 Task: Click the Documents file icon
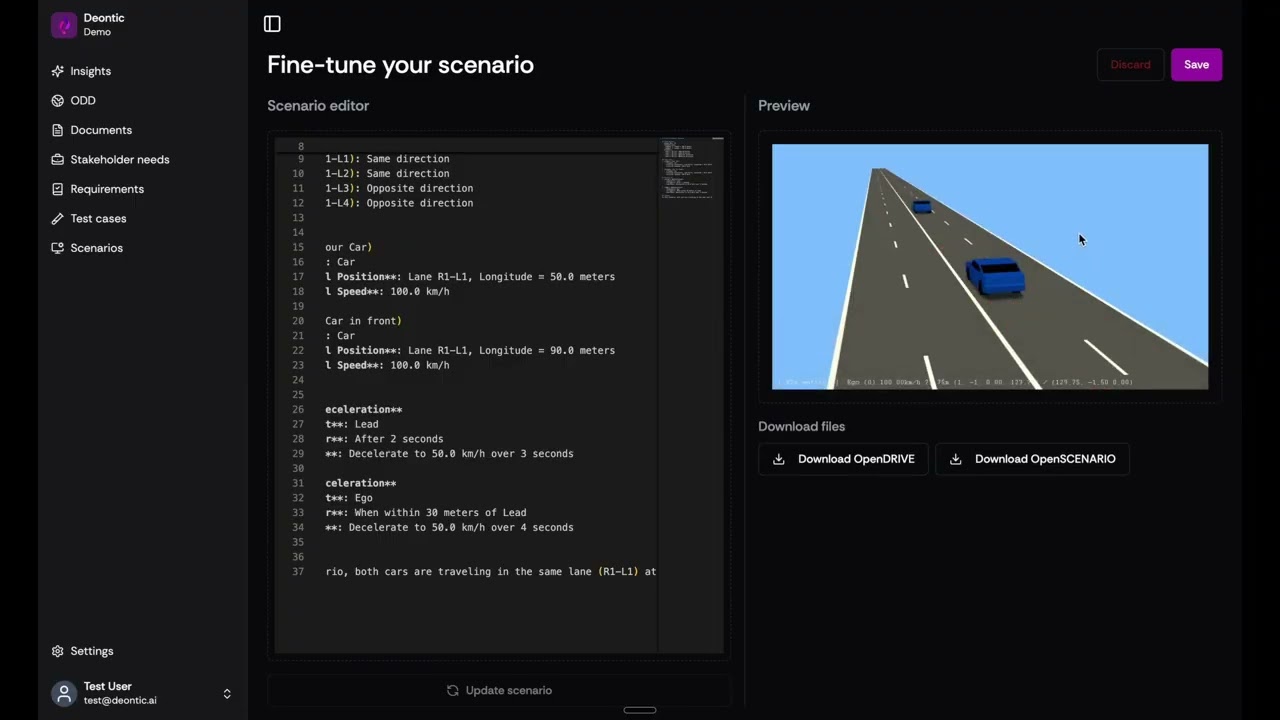click(58, 130)
